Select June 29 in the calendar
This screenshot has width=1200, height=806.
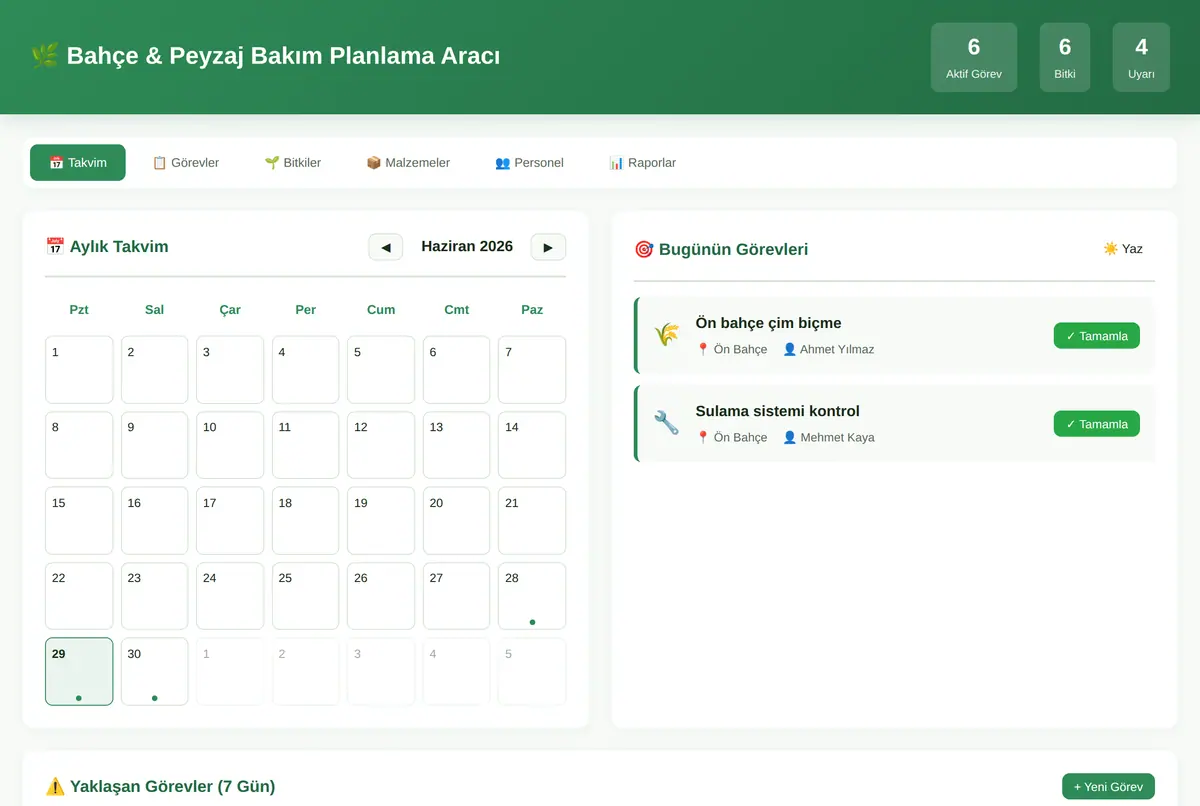point(79,671)
